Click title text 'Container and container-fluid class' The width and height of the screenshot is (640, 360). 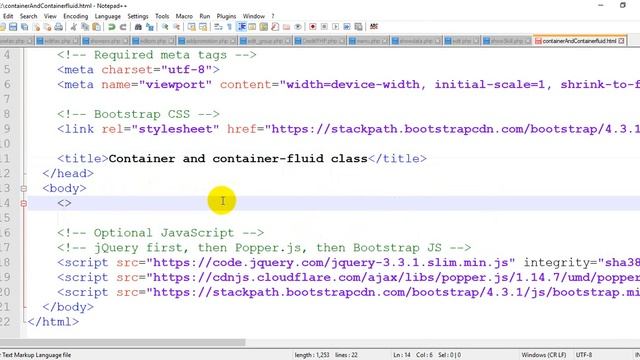[238, 158]
